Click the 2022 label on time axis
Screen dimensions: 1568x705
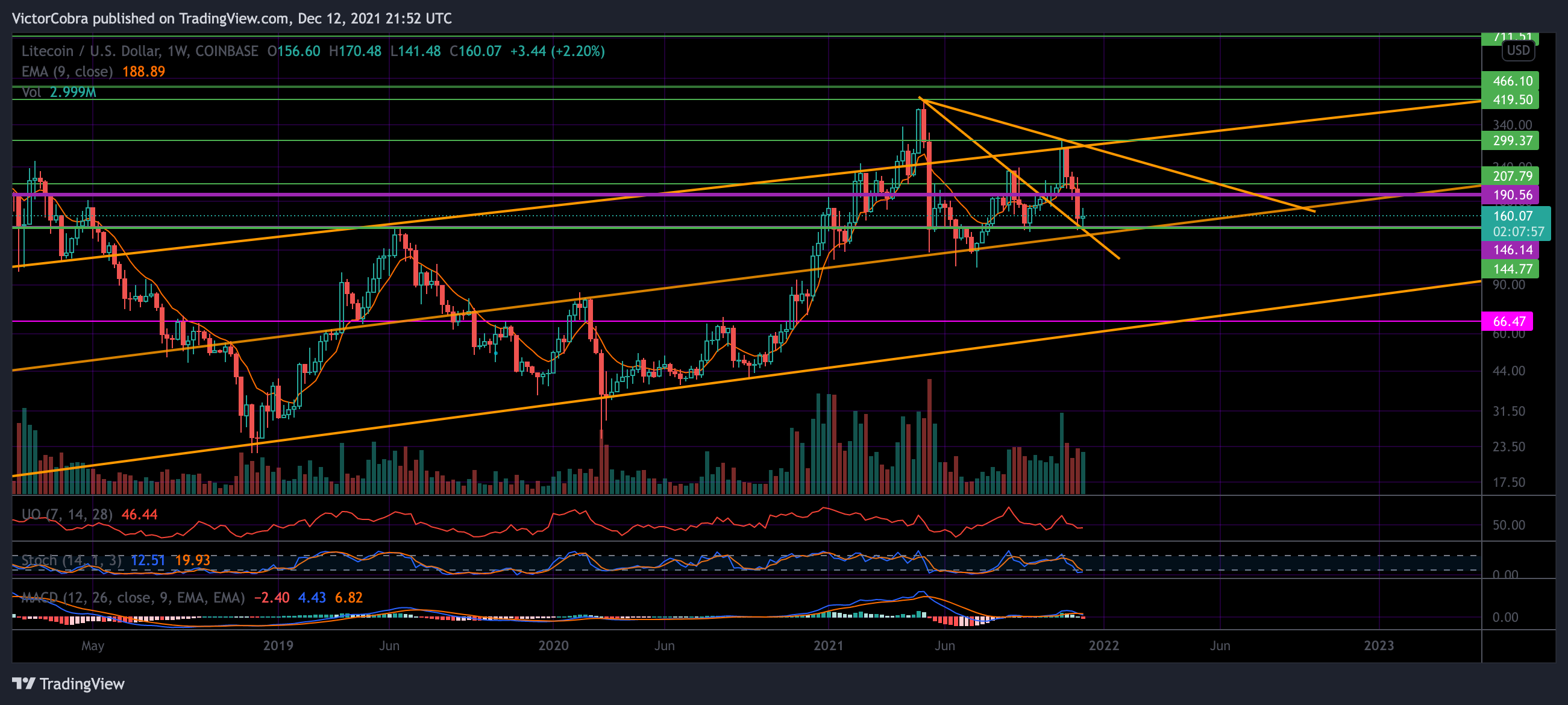[x=1103, y=646]
